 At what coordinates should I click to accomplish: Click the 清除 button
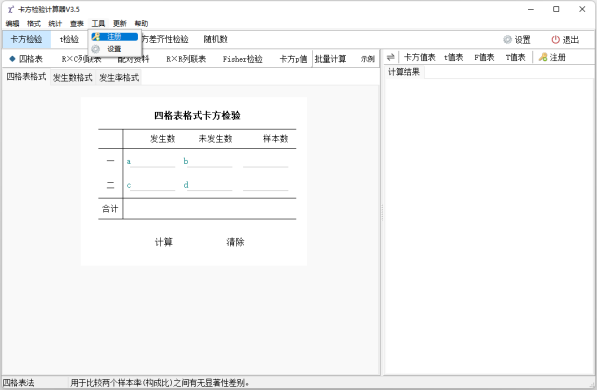point(235,242)
